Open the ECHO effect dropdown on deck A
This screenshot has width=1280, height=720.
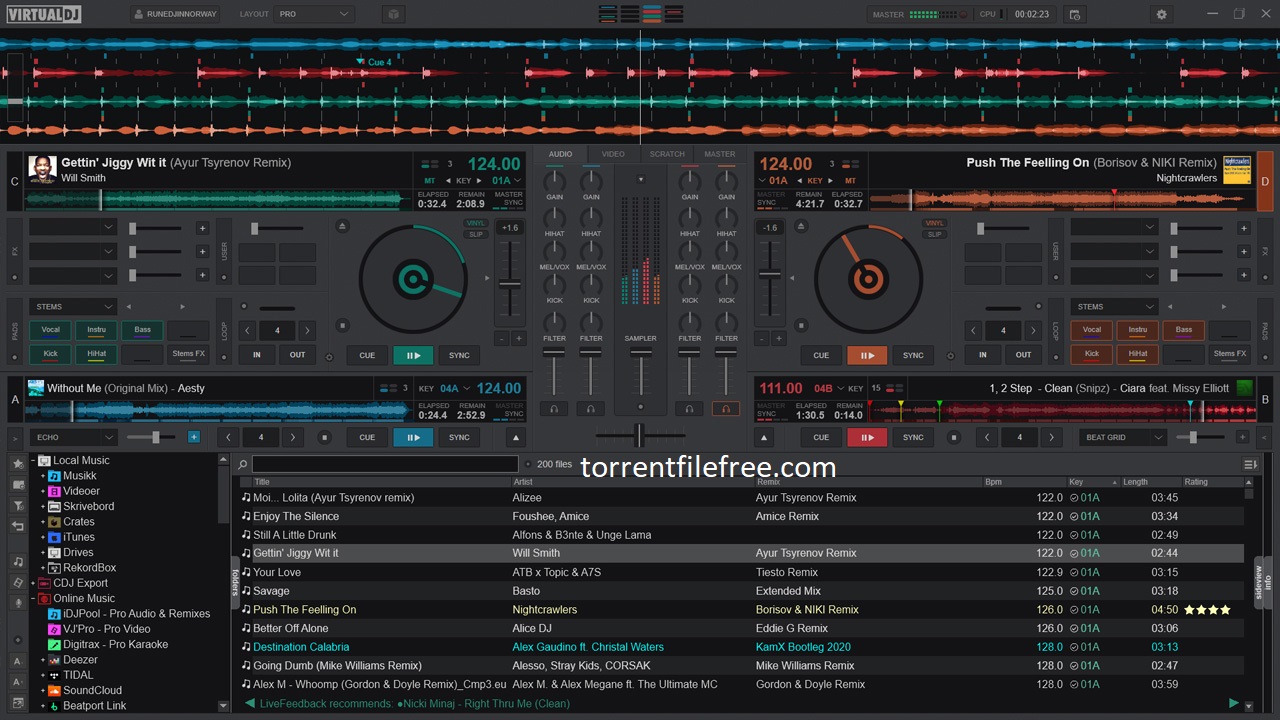[74, 437]
